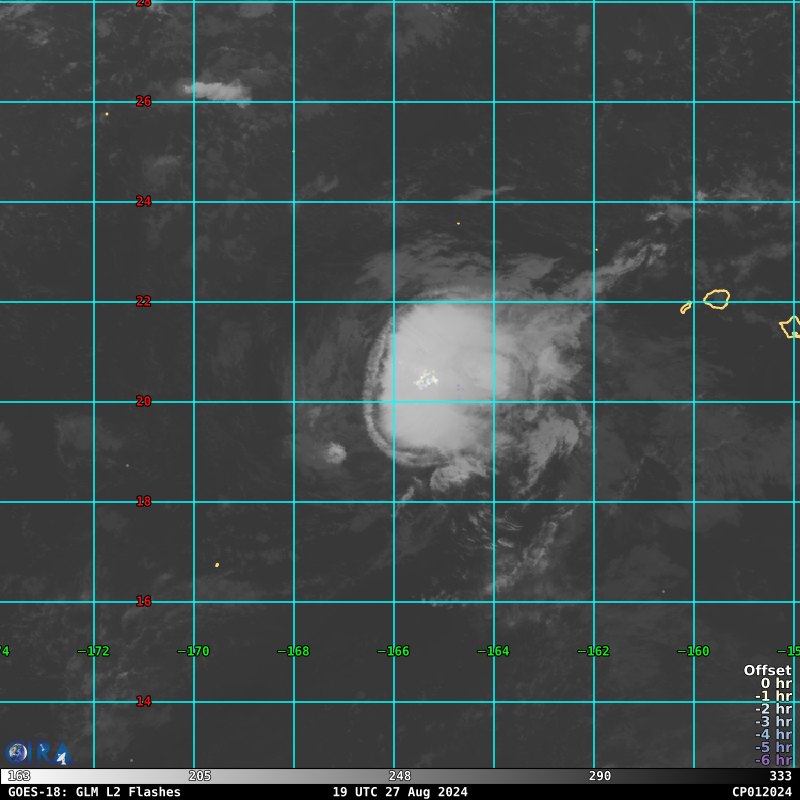Image resolution: width=800 pixels, height=800 pixels.
Task: Select the -3 hr offset legend entry
Action: (x=773, y=721)
